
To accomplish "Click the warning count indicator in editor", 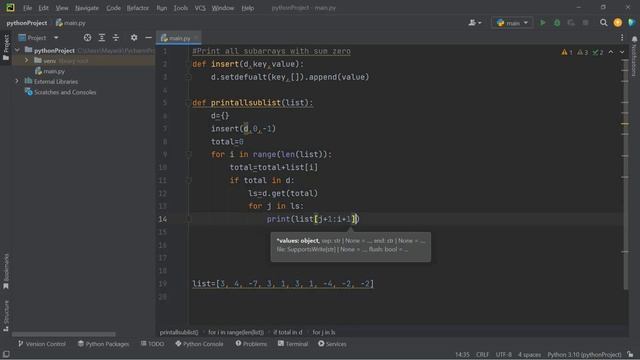I will pos(567,52).
